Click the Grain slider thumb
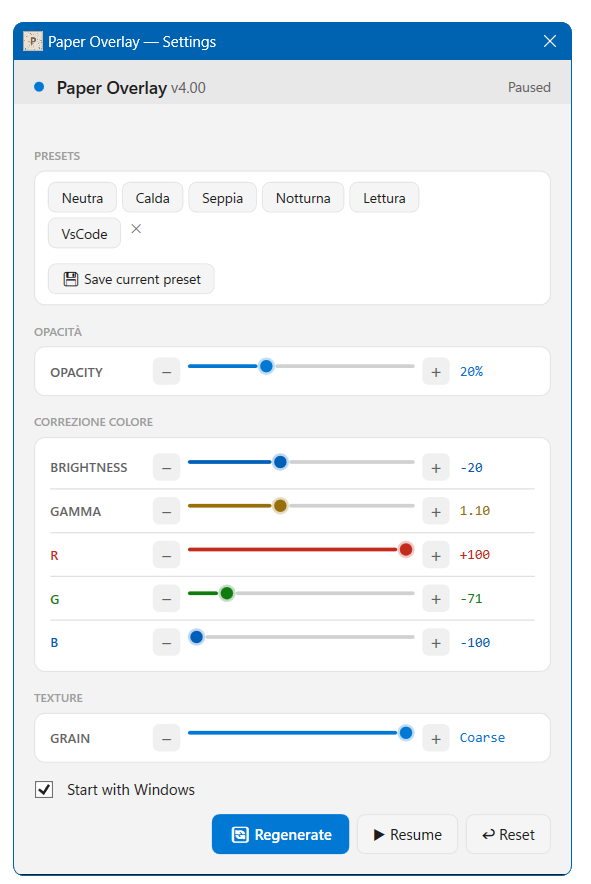Image resolution: width=591 pixels, height=884 pixels. tap(405, 733)
